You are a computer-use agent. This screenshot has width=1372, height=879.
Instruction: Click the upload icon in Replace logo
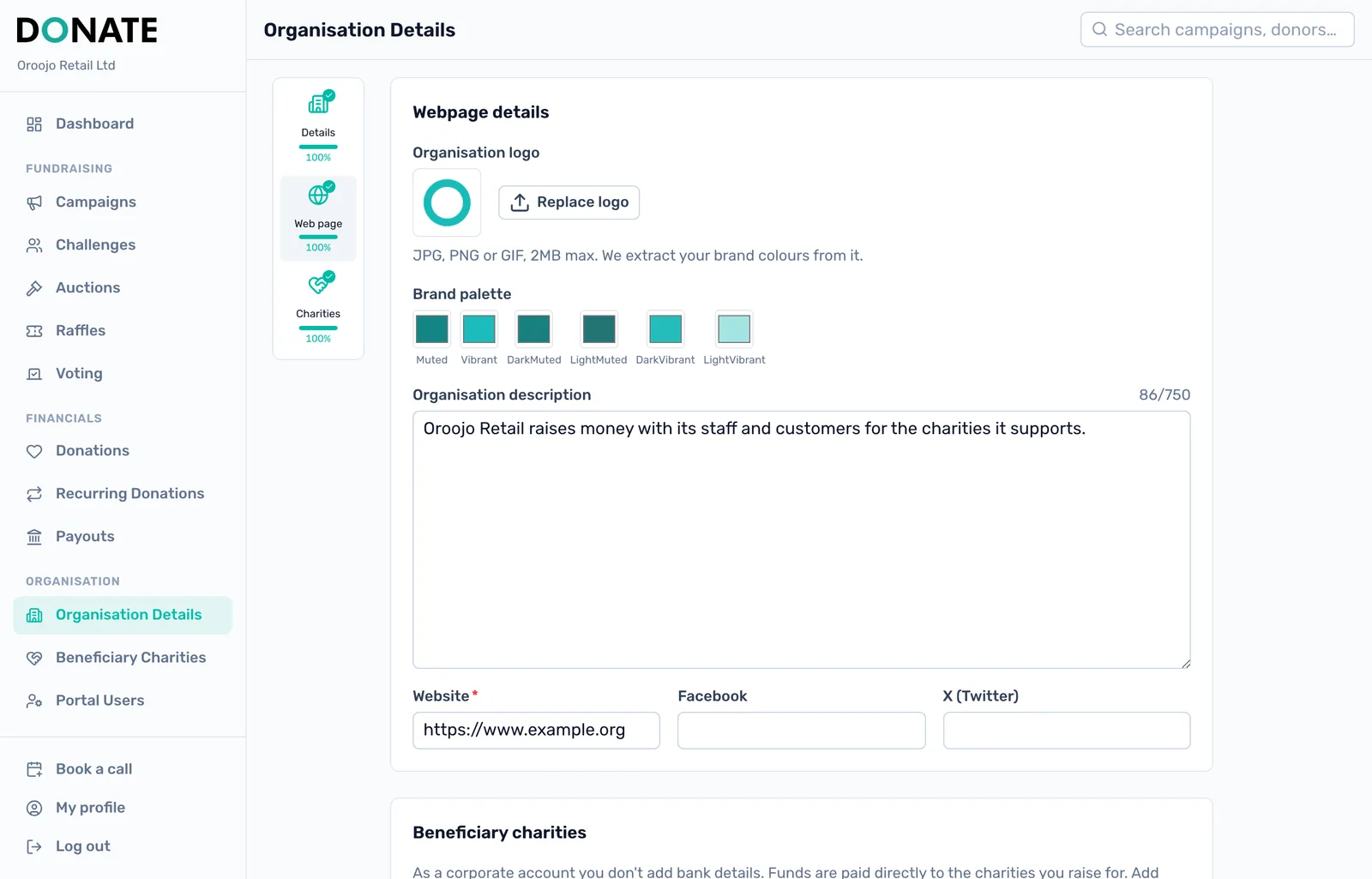click(x=520, y=202)
